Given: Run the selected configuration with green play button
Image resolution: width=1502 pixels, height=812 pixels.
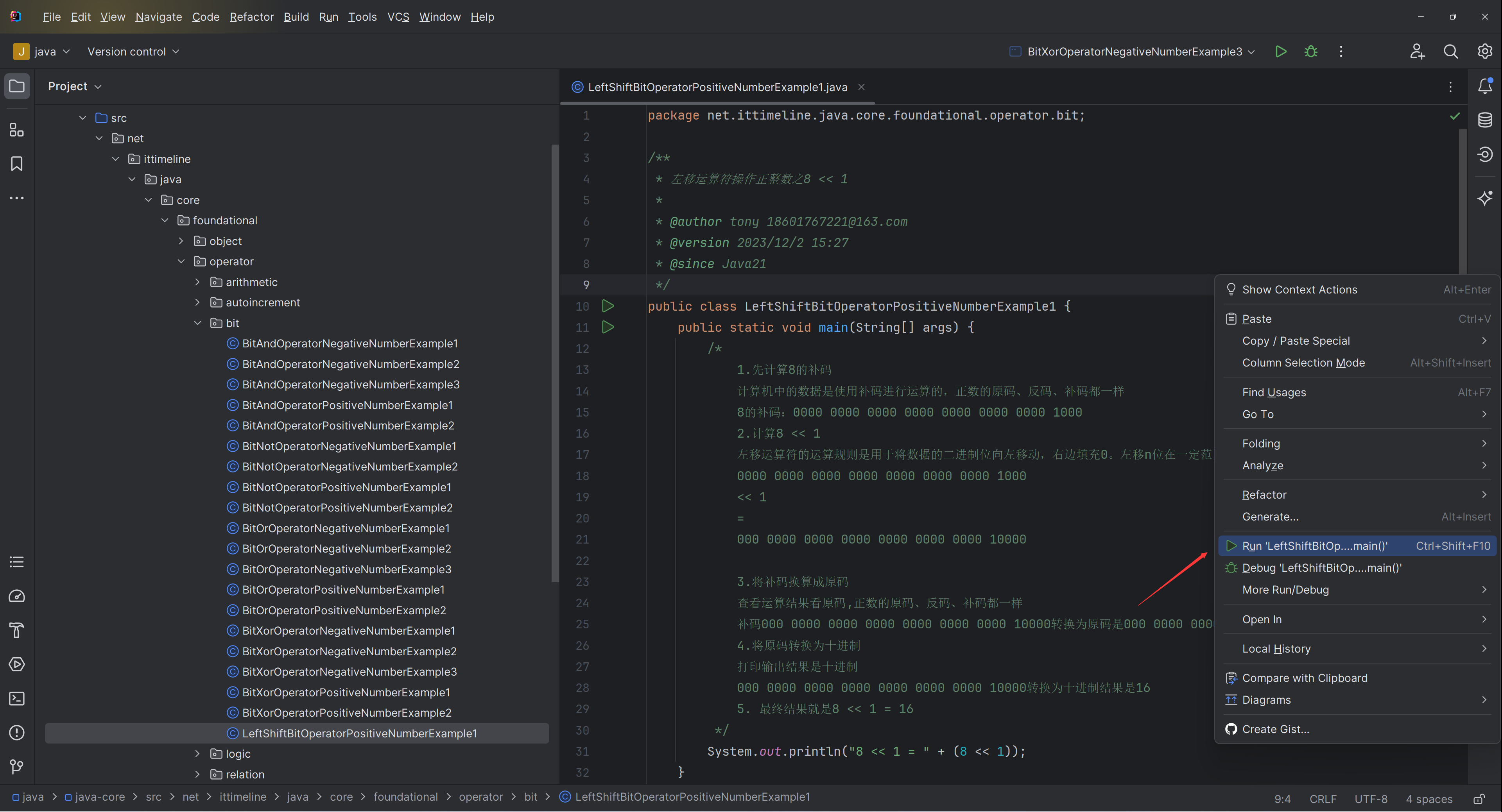Looking at the screenshot, I should coord(1281,52).
